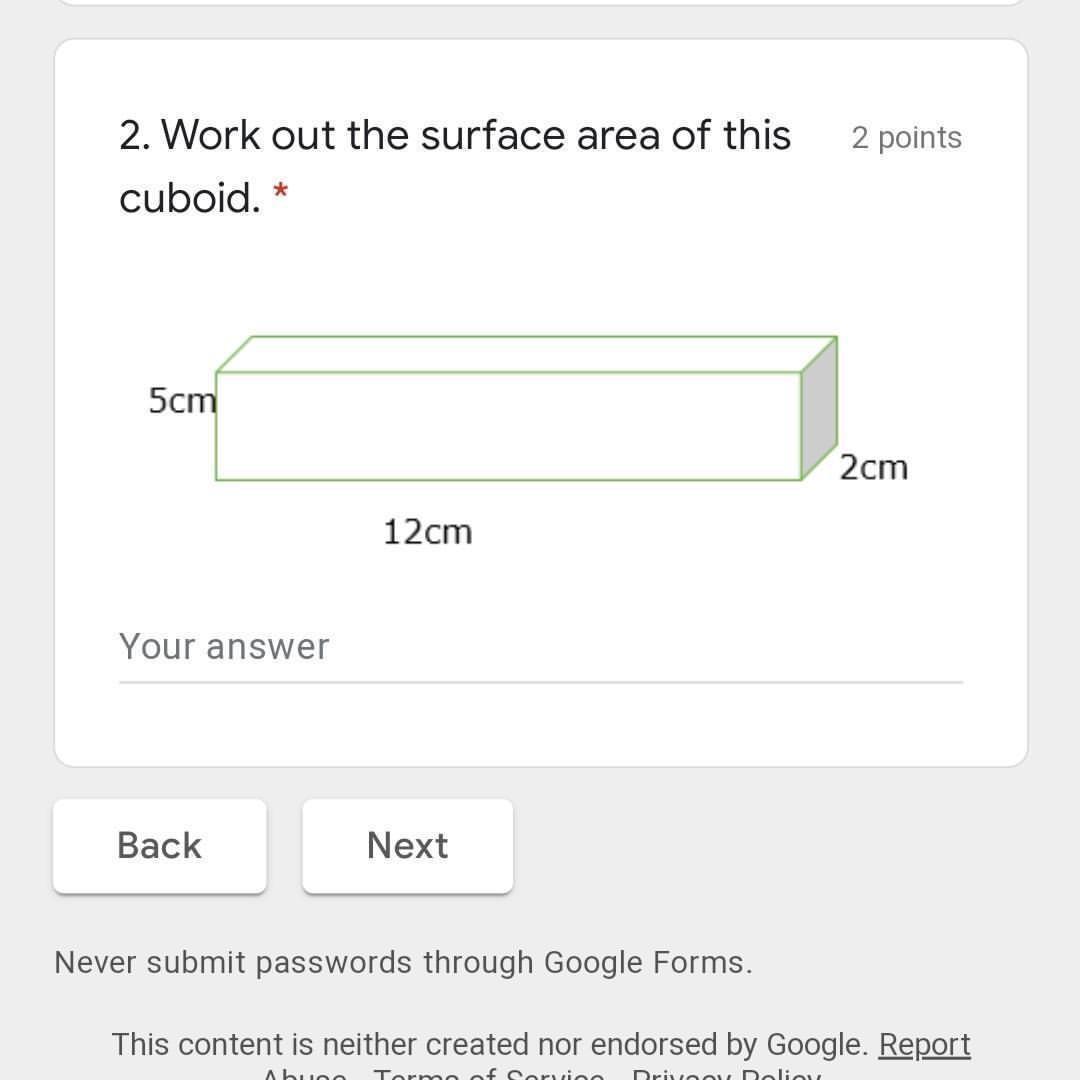Screen dimensions: 1080x1080
Task: Click the Never submit passwords notice
Action: tap(403, 963)
